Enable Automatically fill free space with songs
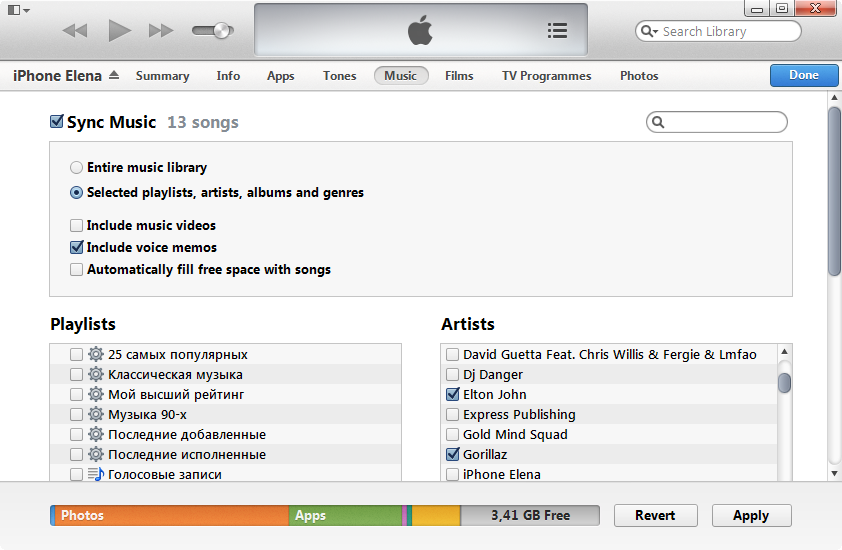This screenshot has height=550, width=842. (x=76, y=269)
